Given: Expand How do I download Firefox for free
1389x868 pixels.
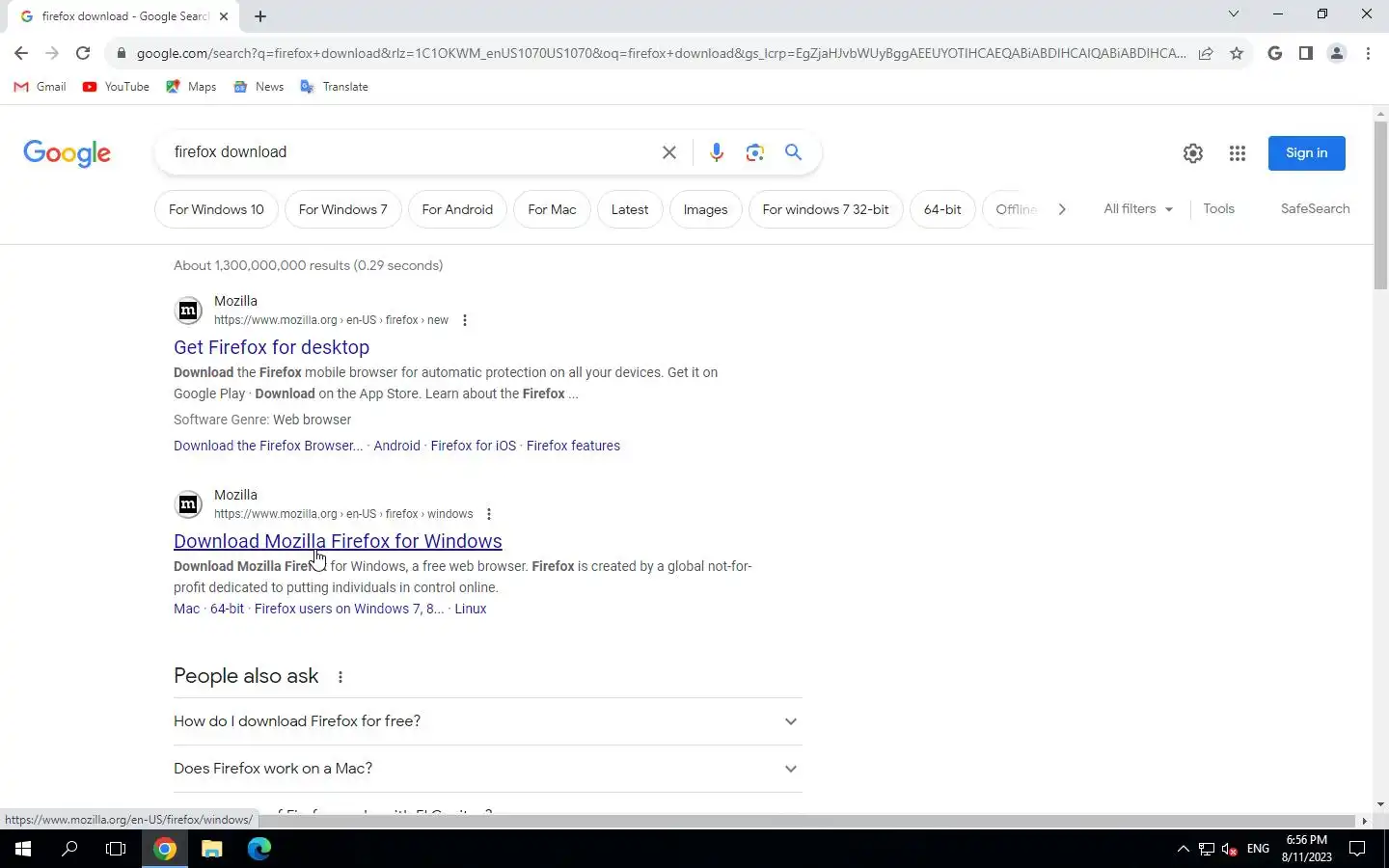Looking at the screenshot, I should pyautogui.click(x=488, y=721).
